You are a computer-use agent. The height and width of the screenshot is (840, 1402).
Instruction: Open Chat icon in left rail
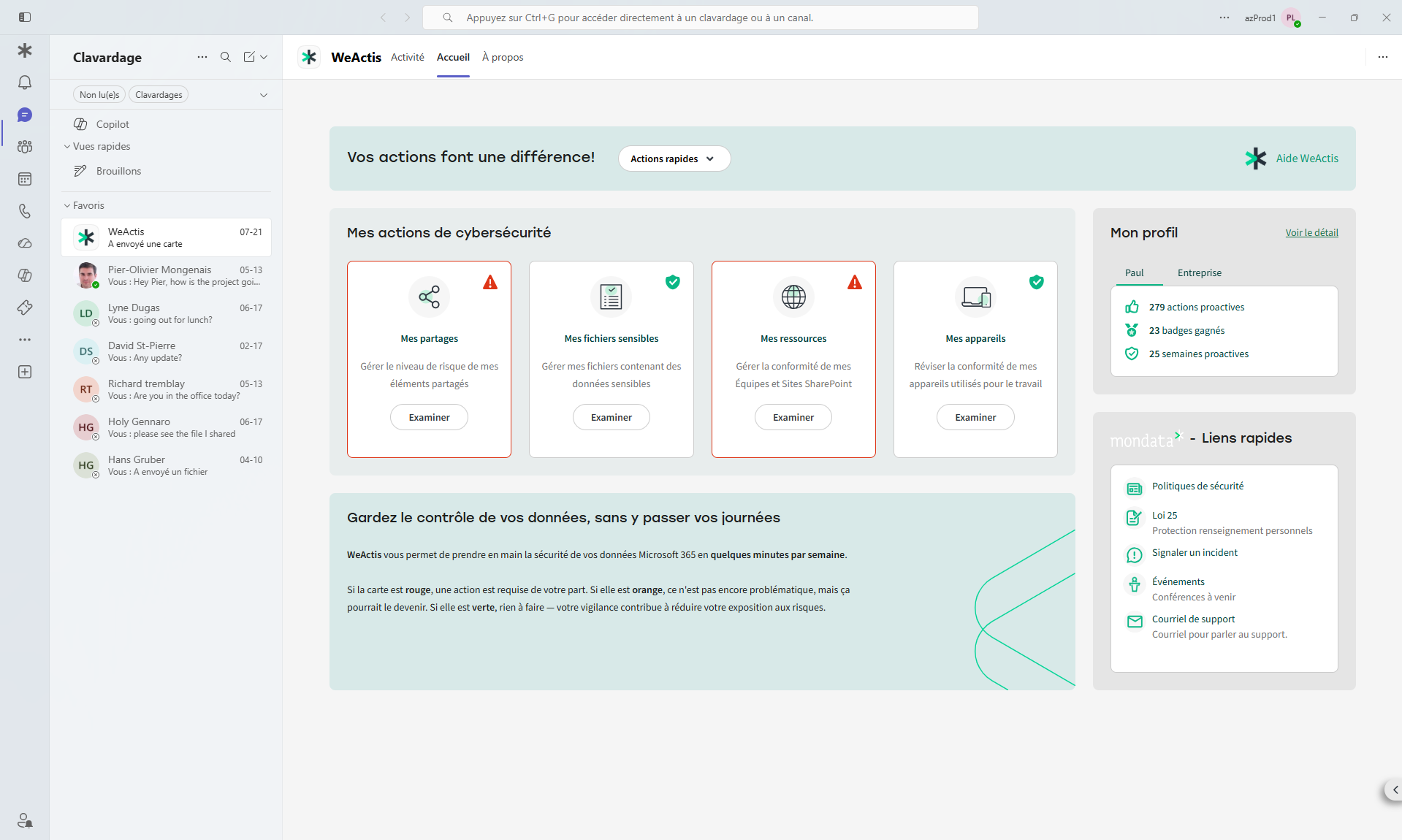coord(25,115)
